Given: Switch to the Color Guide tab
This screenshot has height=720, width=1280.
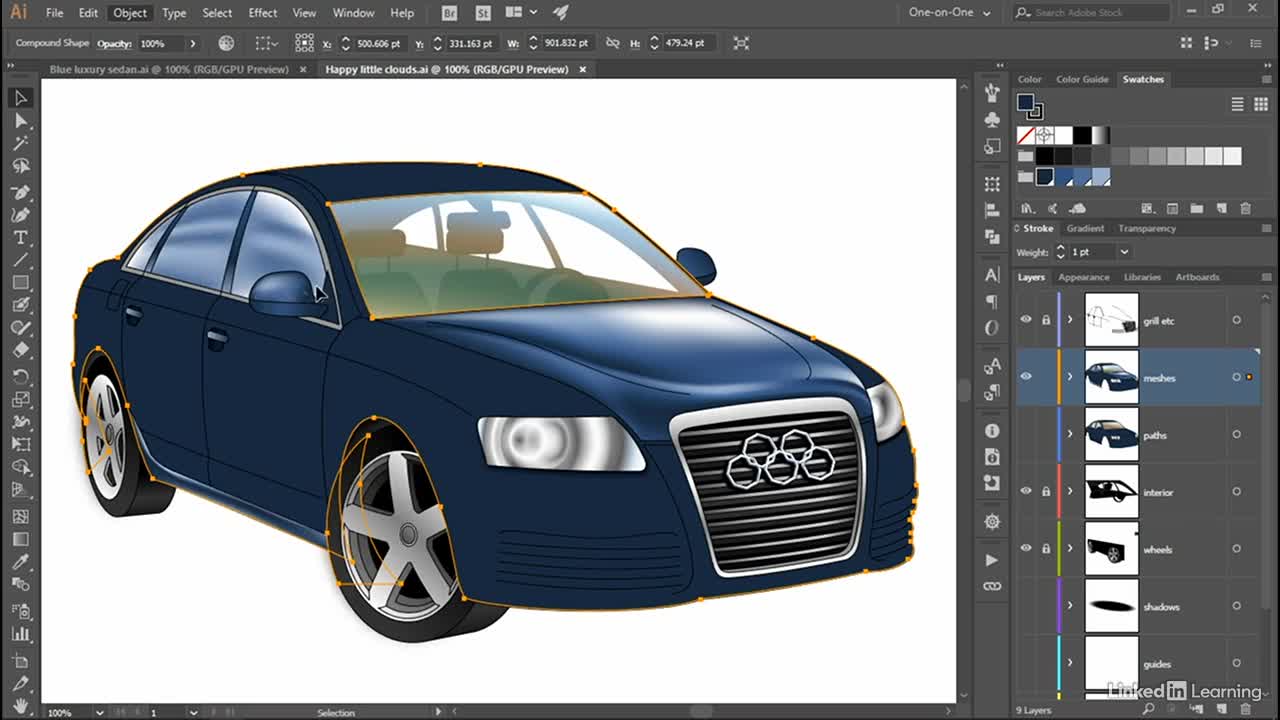Looking at the screenshot, I should pos(1082,79).
